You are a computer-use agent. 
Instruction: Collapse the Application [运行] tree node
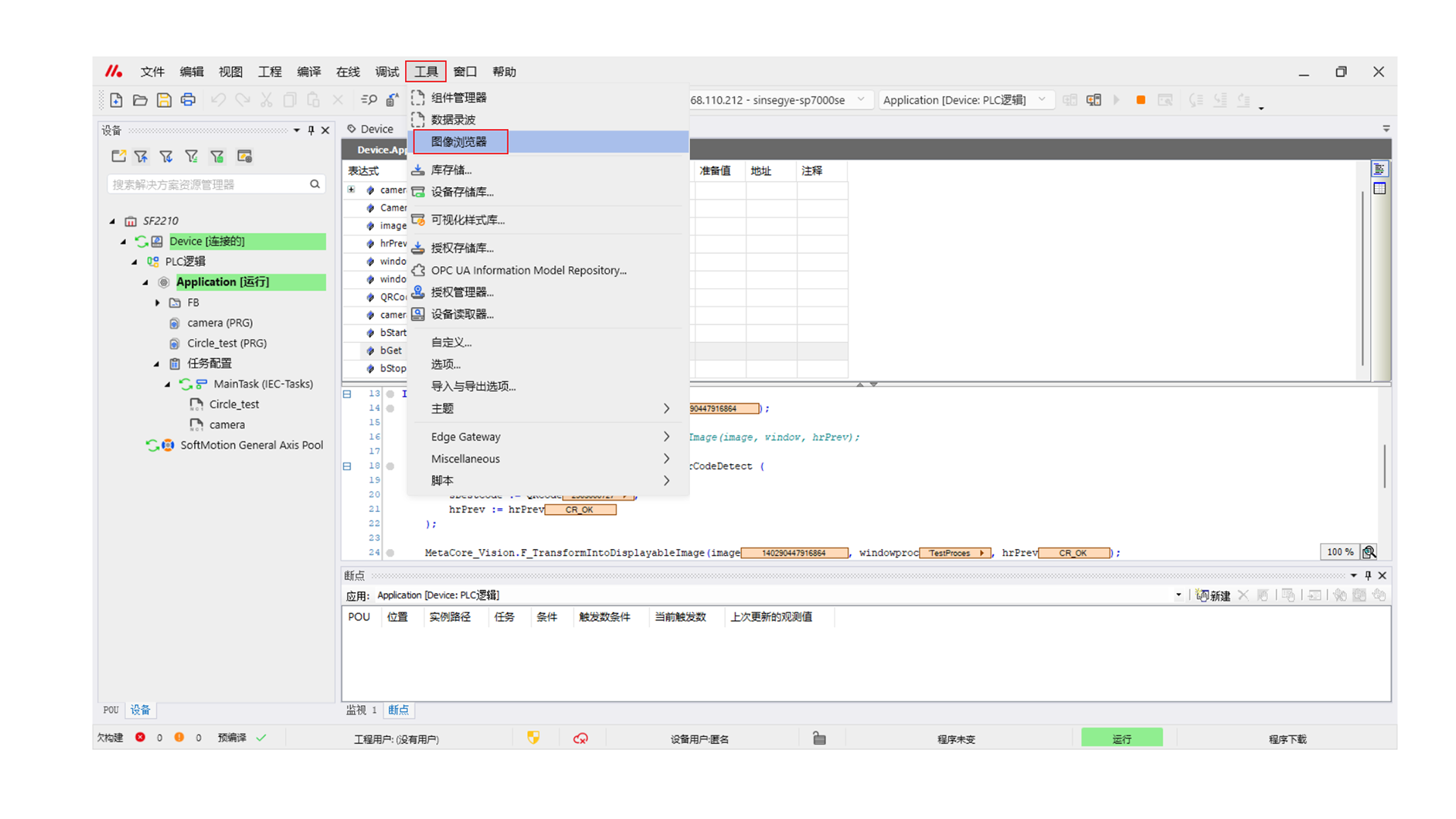click(146, 282)
